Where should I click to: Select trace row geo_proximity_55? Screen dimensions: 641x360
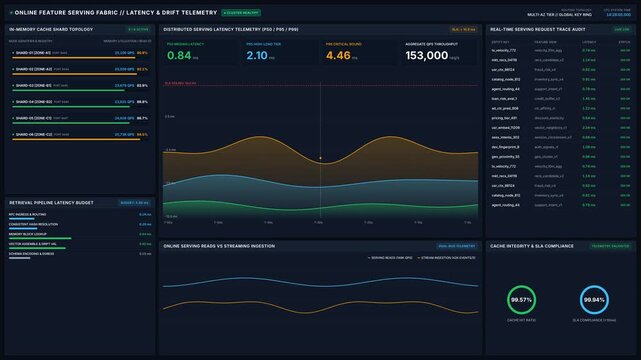click(560, 157)
